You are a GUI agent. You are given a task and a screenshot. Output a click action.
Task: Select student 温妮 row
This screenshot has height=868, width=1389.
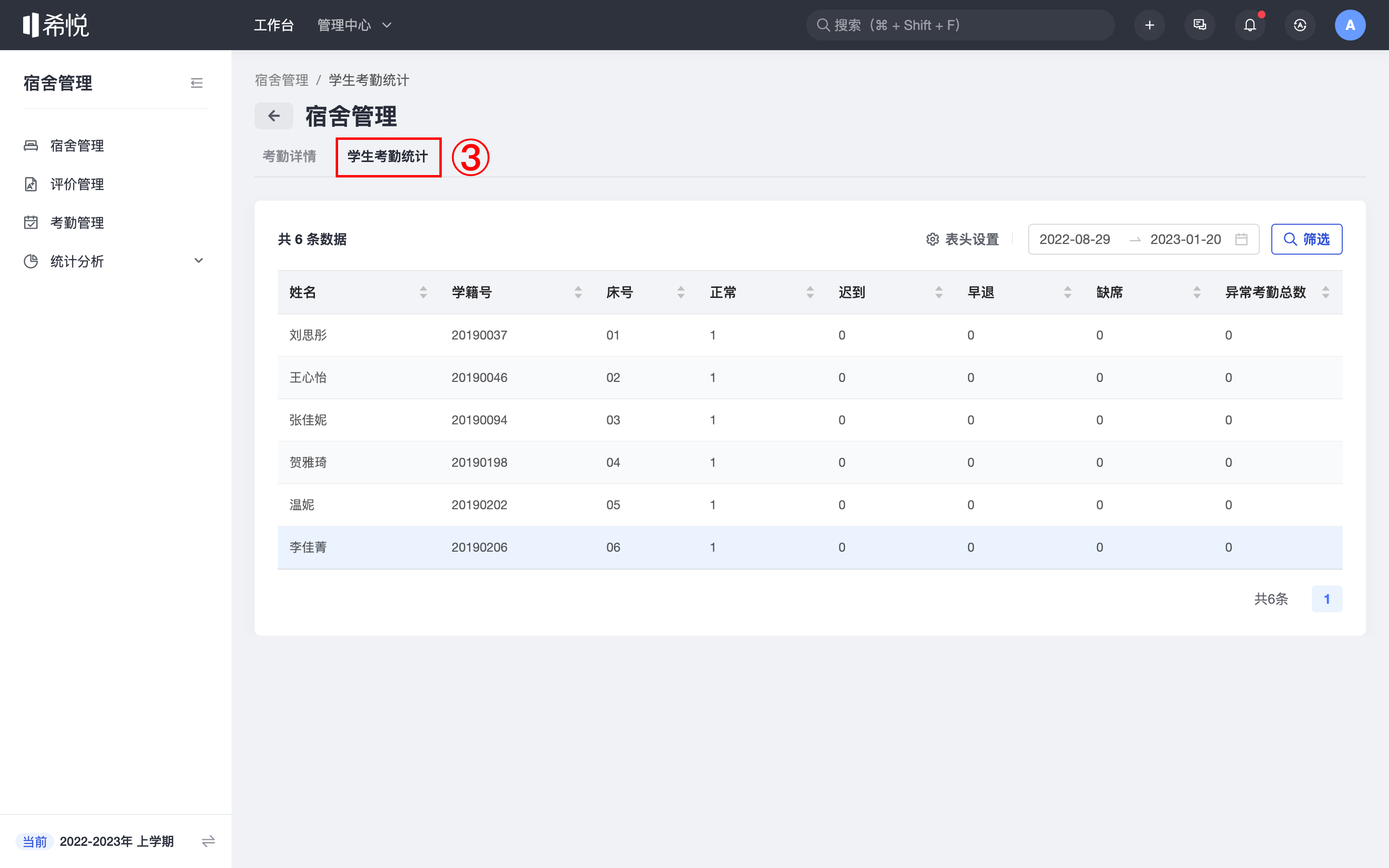(x=809, y=504)
